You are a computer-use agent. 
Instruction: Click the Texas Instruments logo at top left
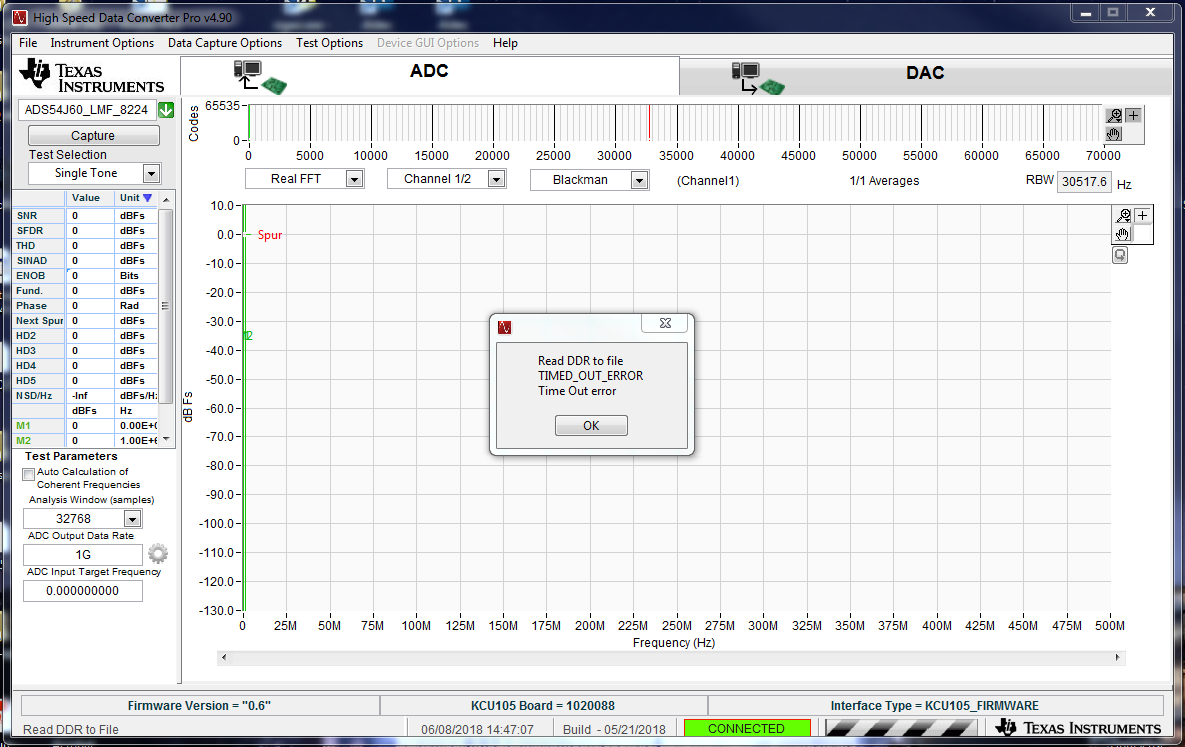(91, 76)
